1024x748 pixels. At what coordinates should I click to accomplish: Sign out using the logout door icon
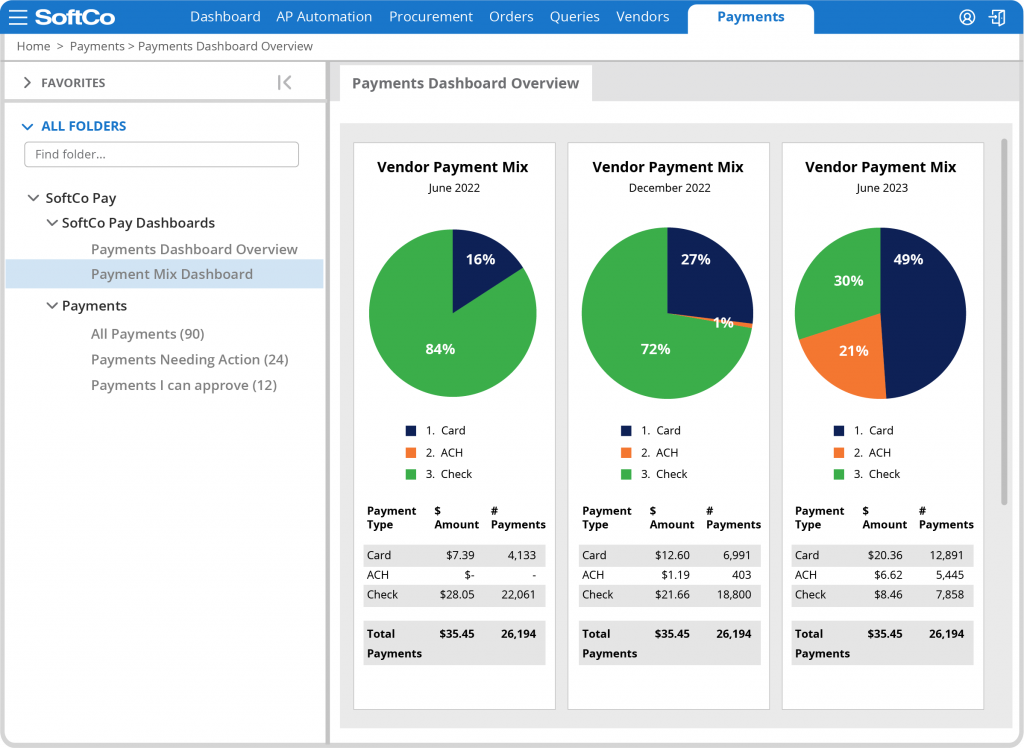(x=998, y=16)
